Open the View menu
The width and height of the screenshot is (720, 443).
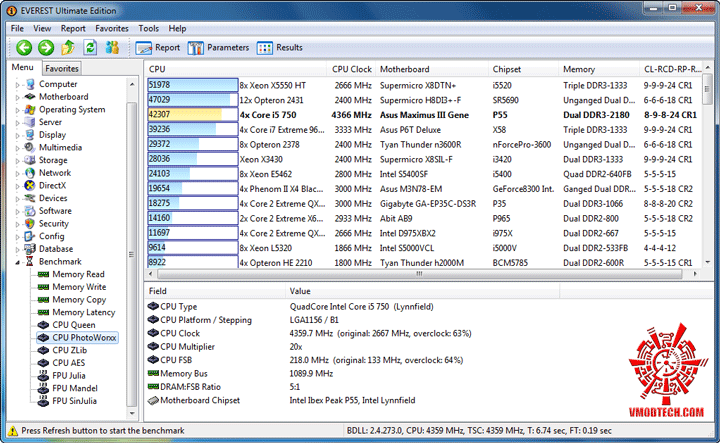(x=42, y=28)
